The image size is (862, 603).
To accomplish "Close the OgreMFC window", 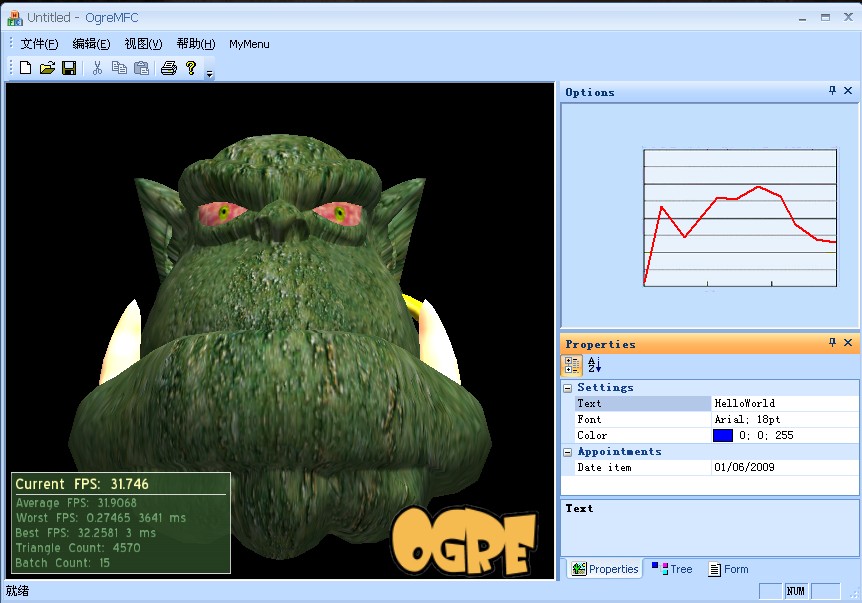I will point(848,18).
